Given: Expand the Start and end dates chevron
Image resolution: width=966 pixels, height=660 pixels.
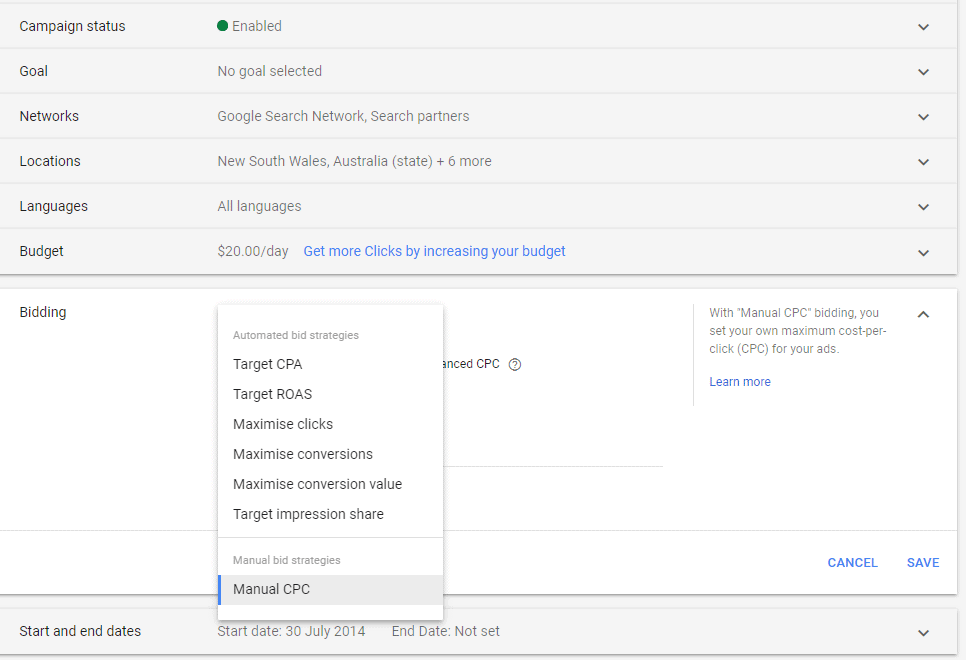Looking at the screenshot, I should [923, 633].
